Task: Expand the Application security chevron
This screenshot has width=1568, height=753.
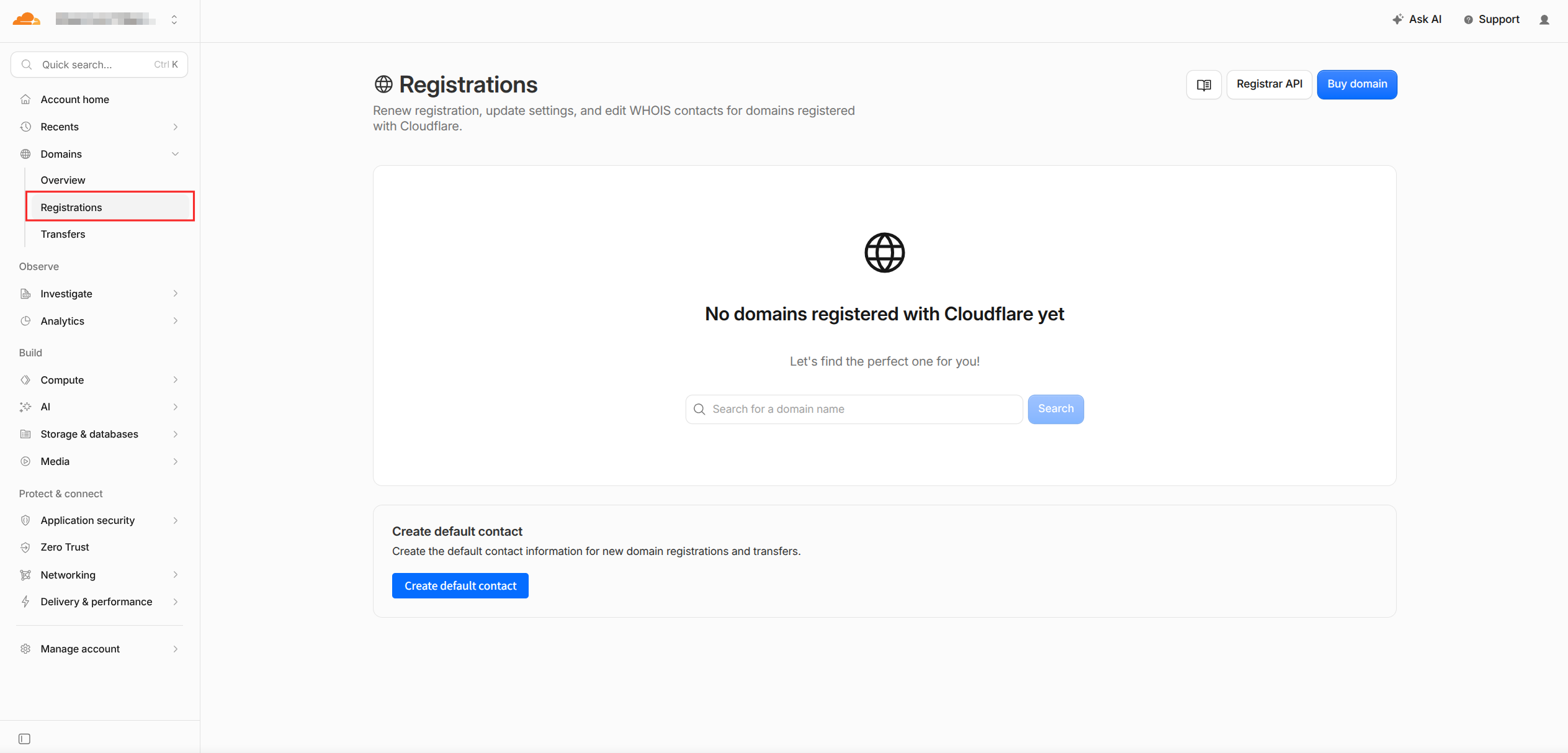Action: 176,520
